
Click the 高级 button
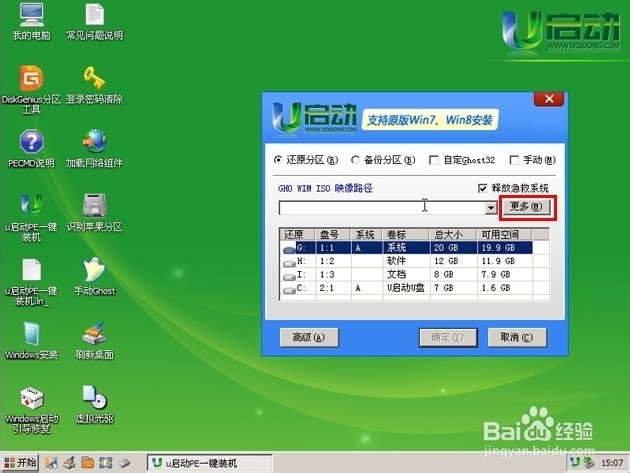click(x=309, y=337)
